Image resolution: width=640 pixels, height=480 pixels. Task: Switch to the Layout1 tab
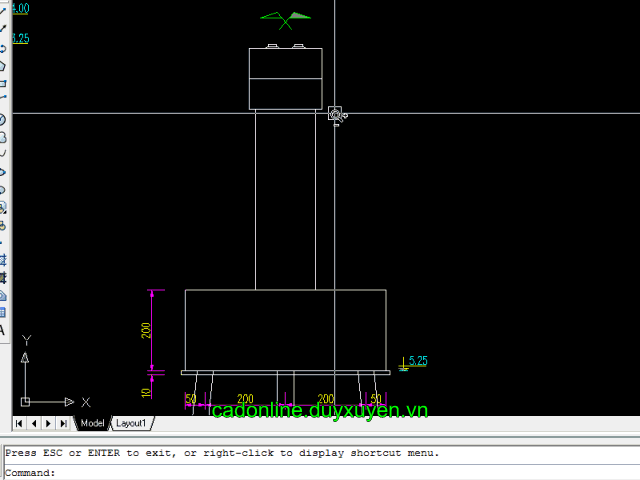(130, 423)
